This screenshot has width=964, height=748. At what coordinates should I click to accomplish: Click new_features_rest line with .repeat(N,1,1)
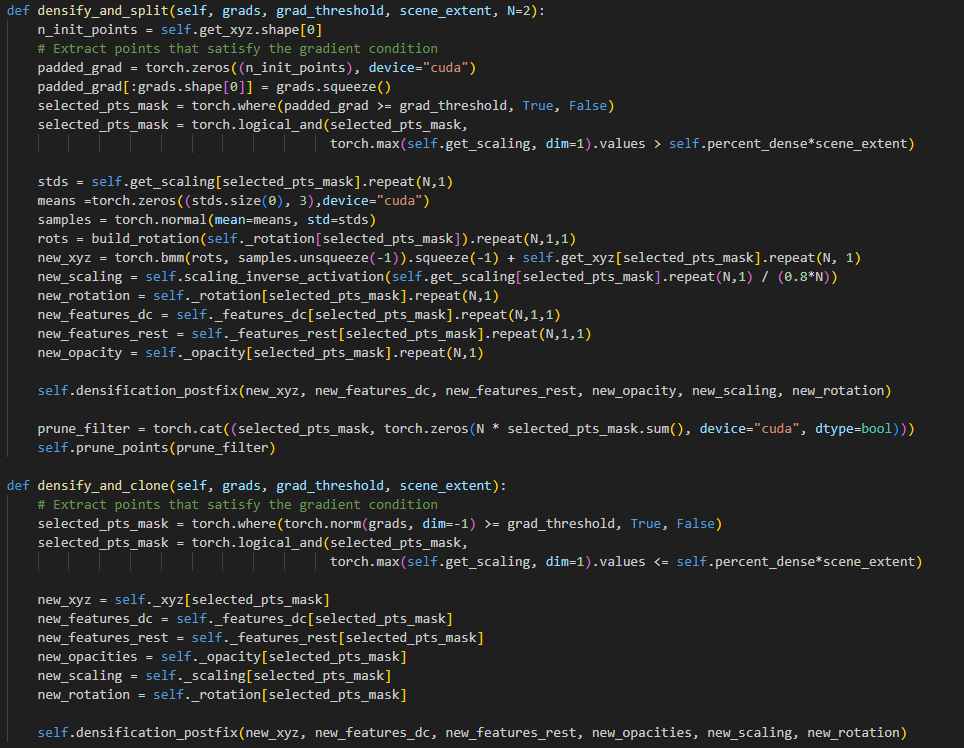click(x=314, y=334)
